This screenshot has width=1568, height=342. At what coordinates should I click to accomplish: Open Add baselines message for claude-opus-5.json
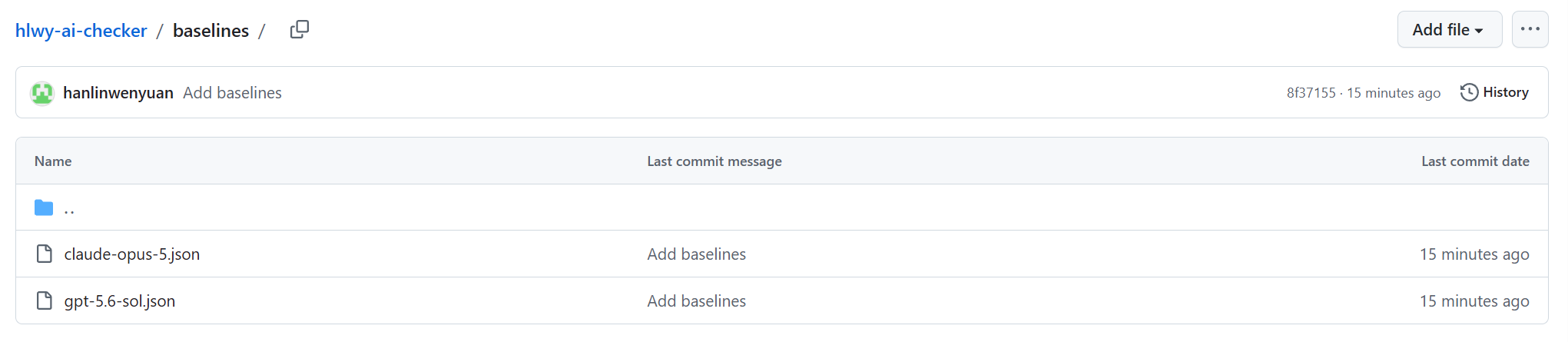tap(696, 254)
